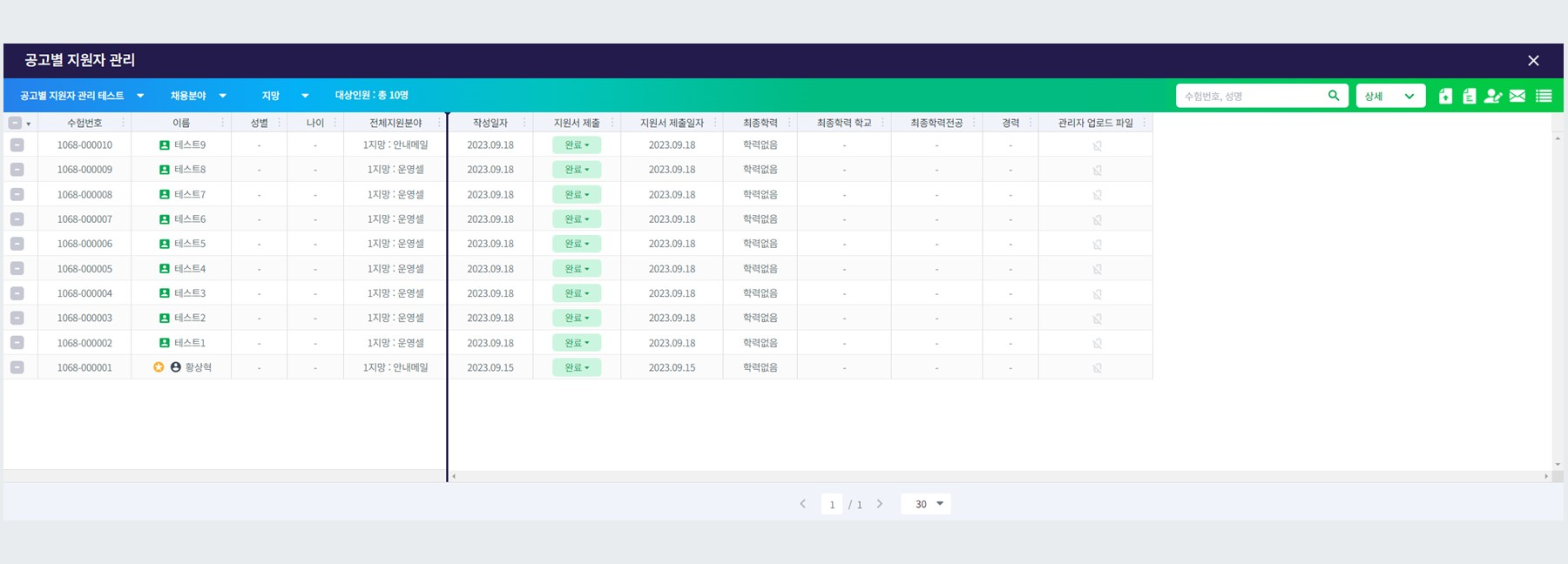This screenshot has height=564, width=1568.
Task: Click the green profile icon beside 테스트3
Action: pyautogui.click(x=165, y=293)
